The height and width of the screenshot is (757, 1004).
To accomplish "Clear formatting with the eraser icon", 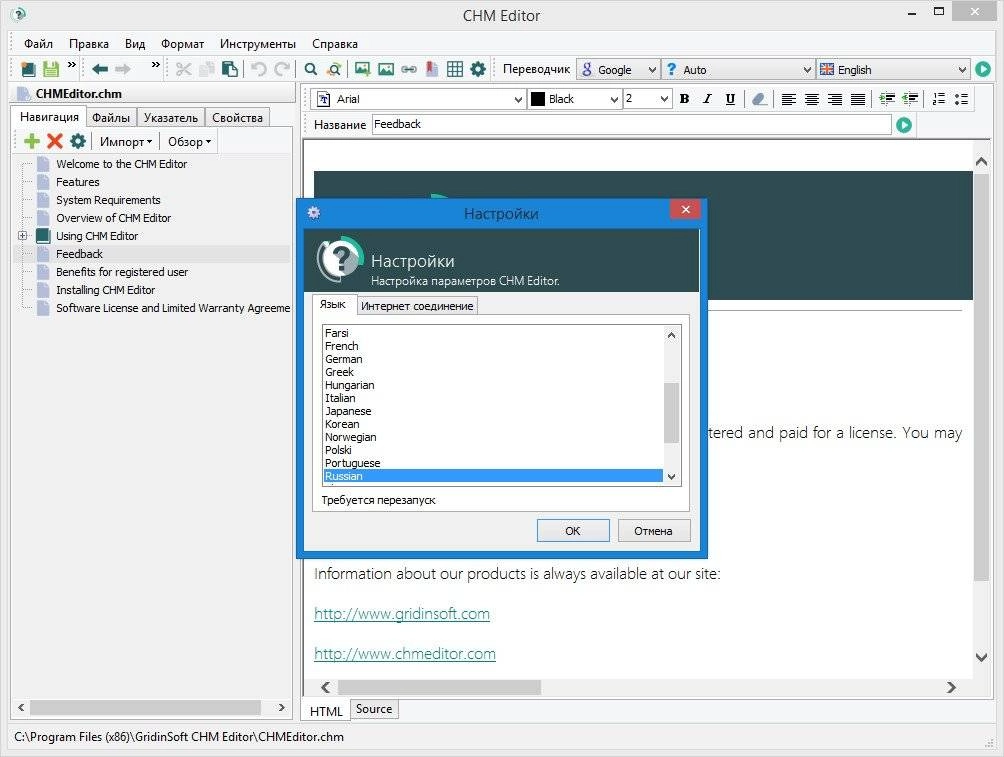I will pos(759,99).
